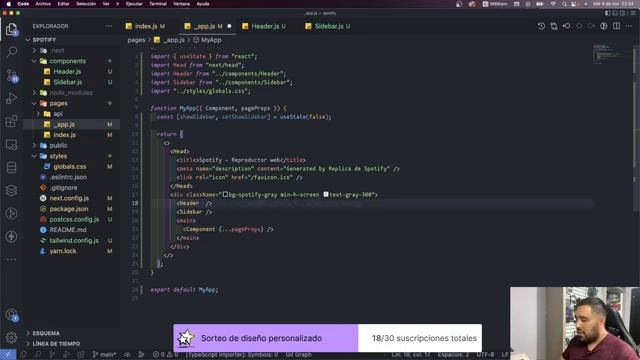This screenshot has height=360, width=640.
Task: Split the editor to the right
Action: tap(616, 26)
